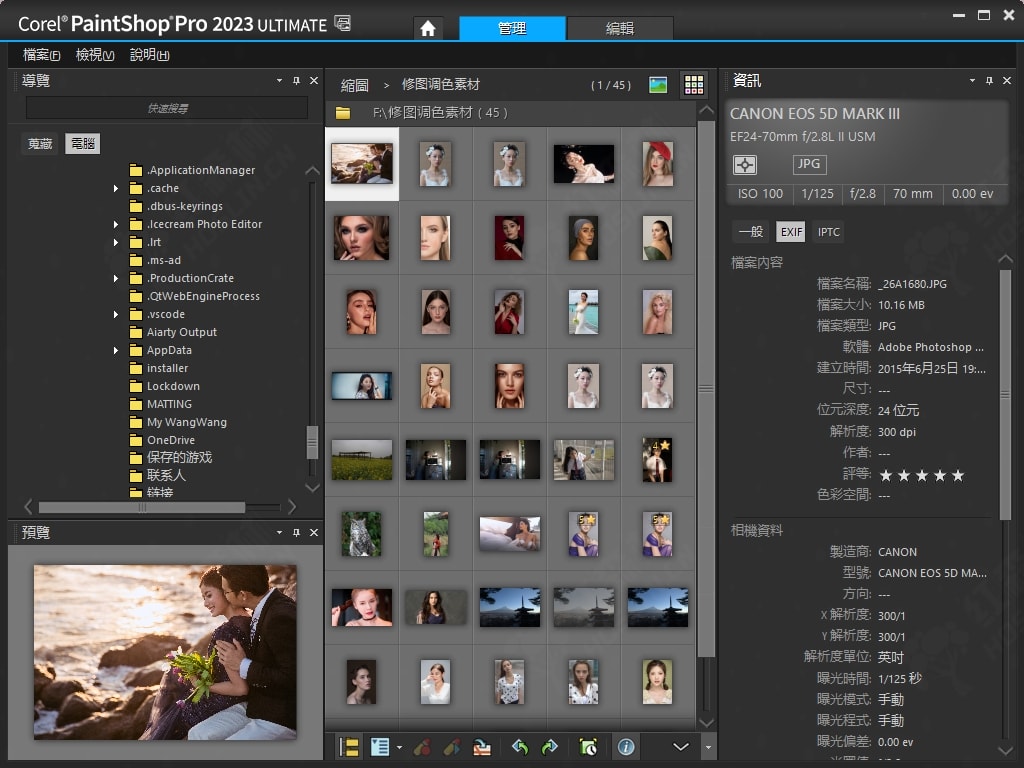Click the Home icon tab

click(428, 28)
